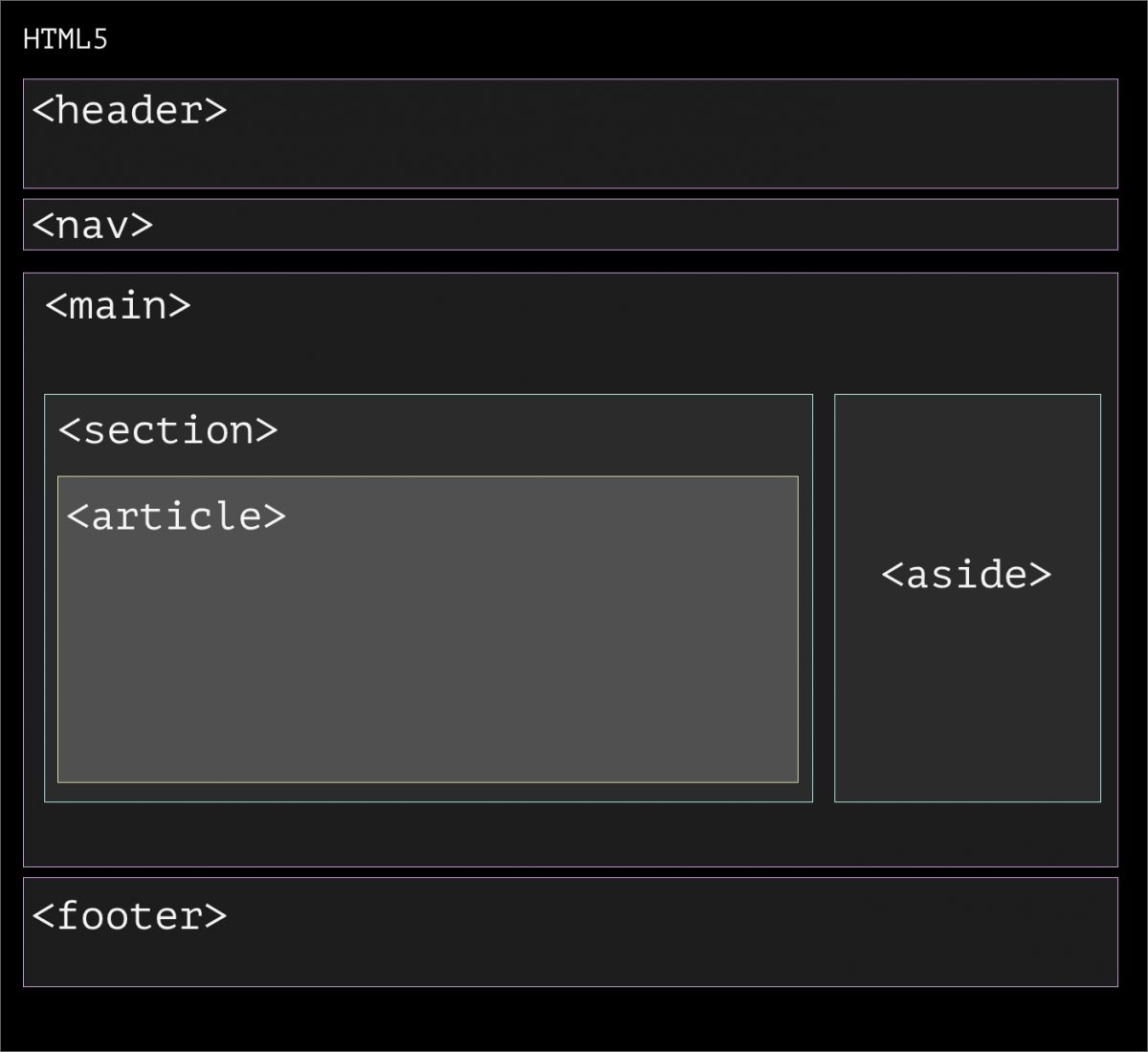
Task: Select the <section> label text
Action: click(x=167, y=430)
